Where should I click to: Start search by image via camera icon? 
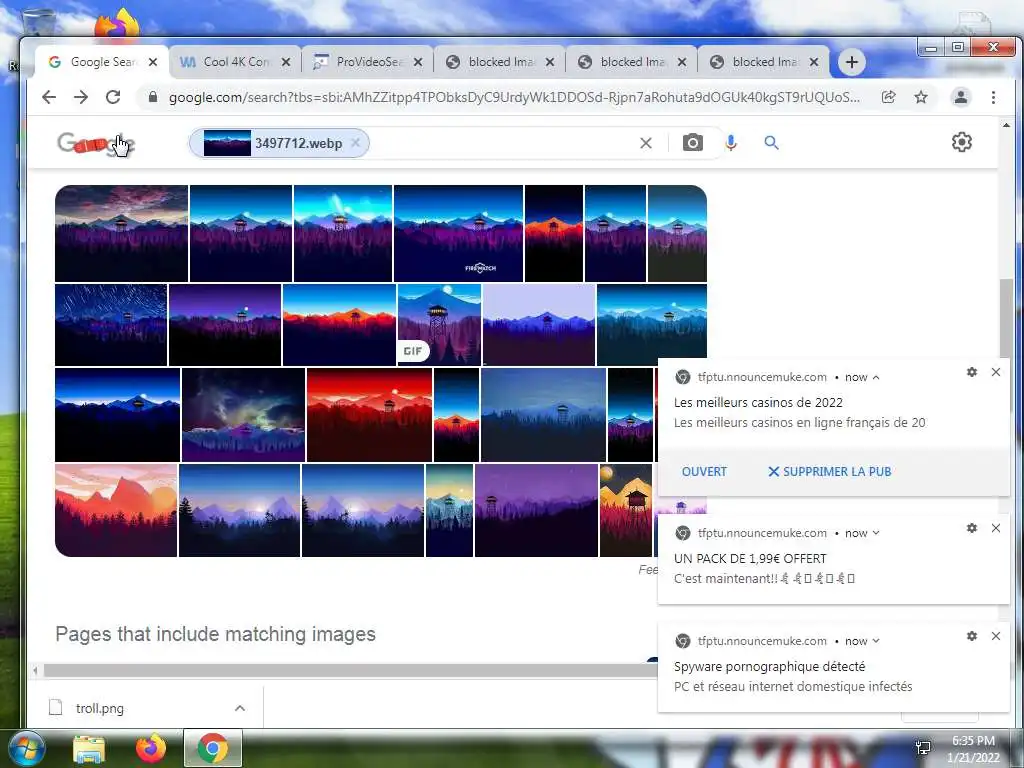point(693,142)
